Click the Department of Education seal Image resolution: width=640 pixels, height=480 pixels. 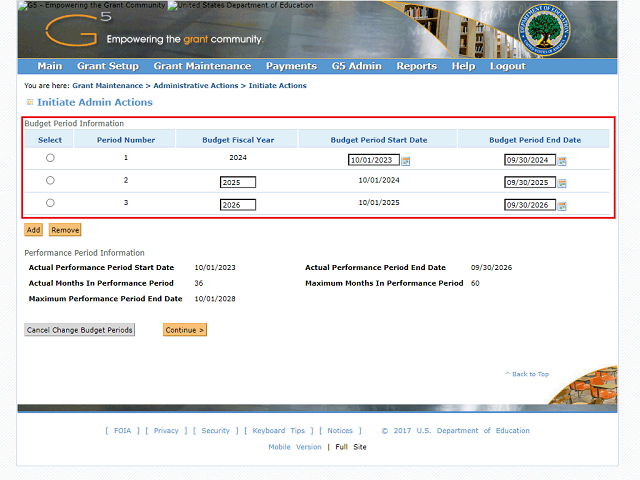(x=544, y=30)
